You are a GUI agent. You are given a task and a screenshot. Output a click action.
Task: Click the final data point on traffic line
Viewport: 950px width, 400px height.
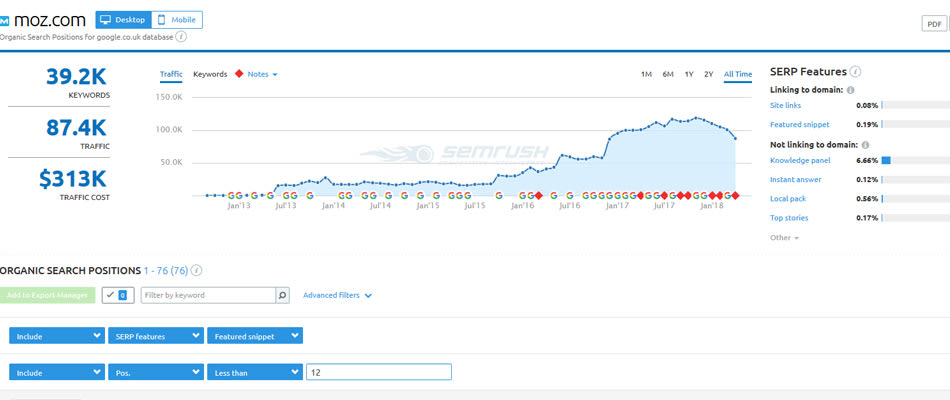(735, 139)
